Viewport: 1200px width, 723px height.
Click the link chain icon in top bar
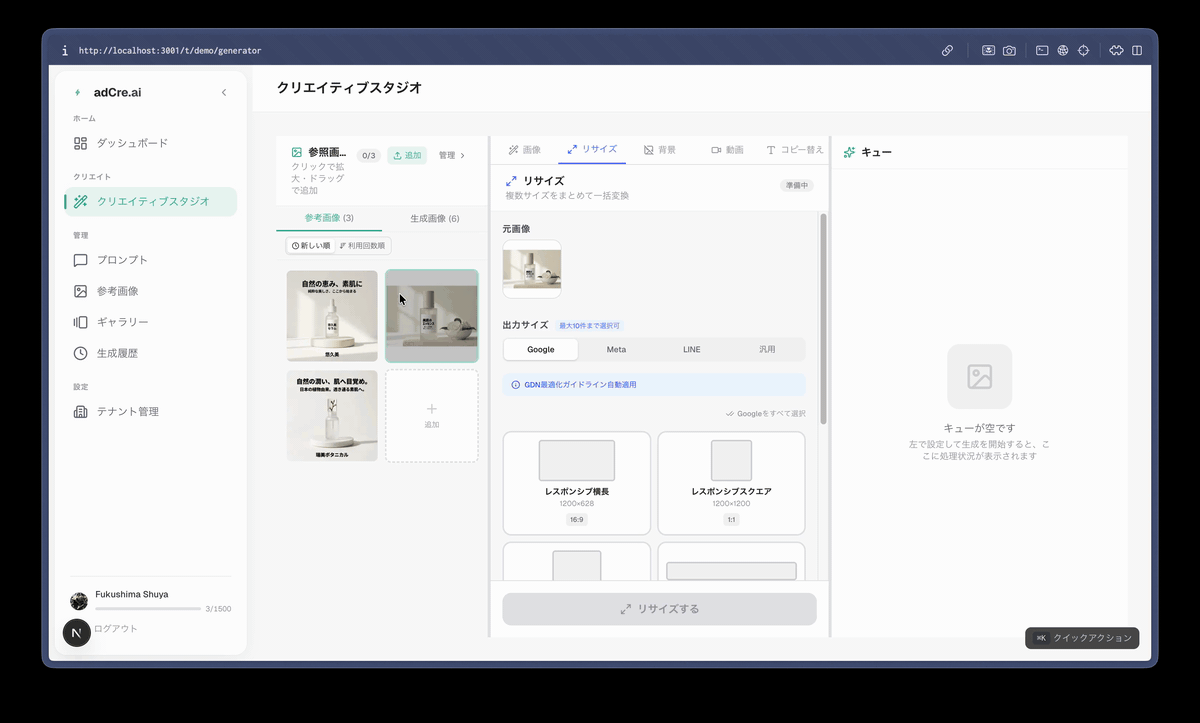pyautogui.click(x=947, y=50)
